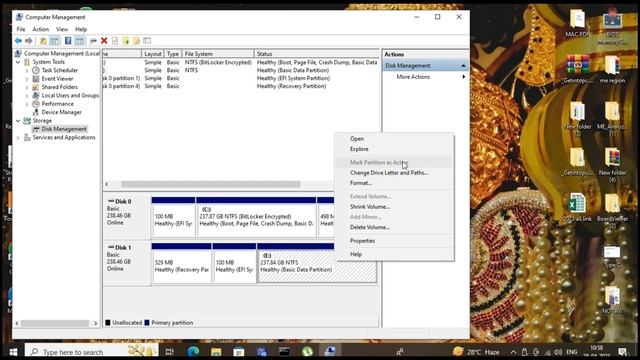
Task: Open the Help menu in menu bar
Action: (x=81, y=29)
